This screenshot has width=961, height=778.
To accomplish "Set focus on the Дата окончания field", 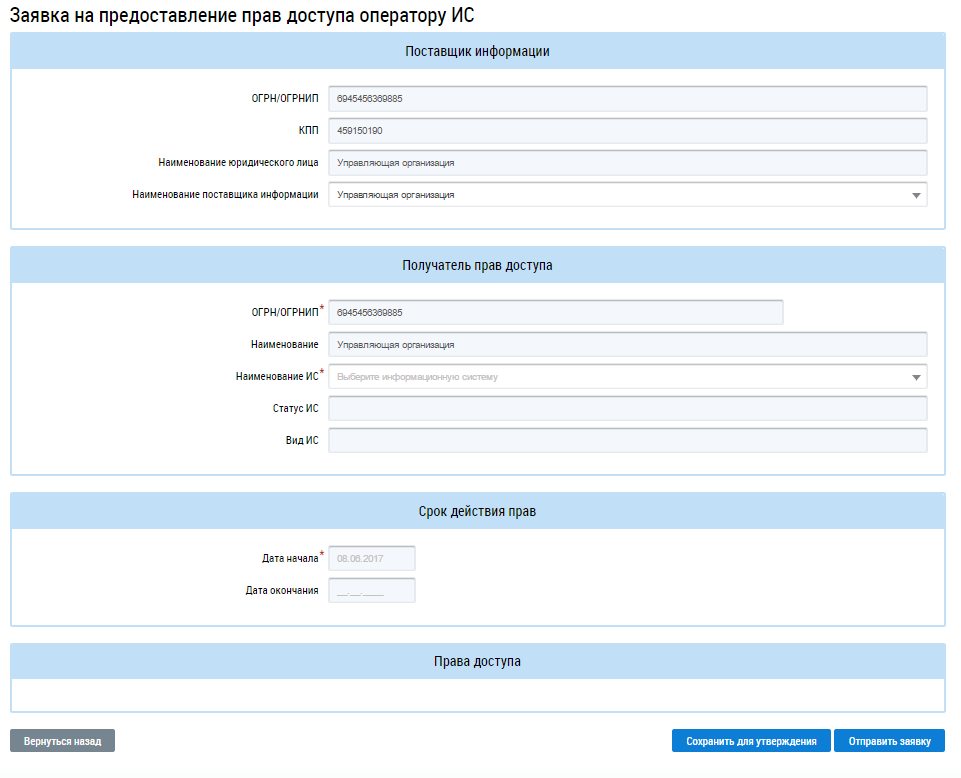I will click(371, 590).
